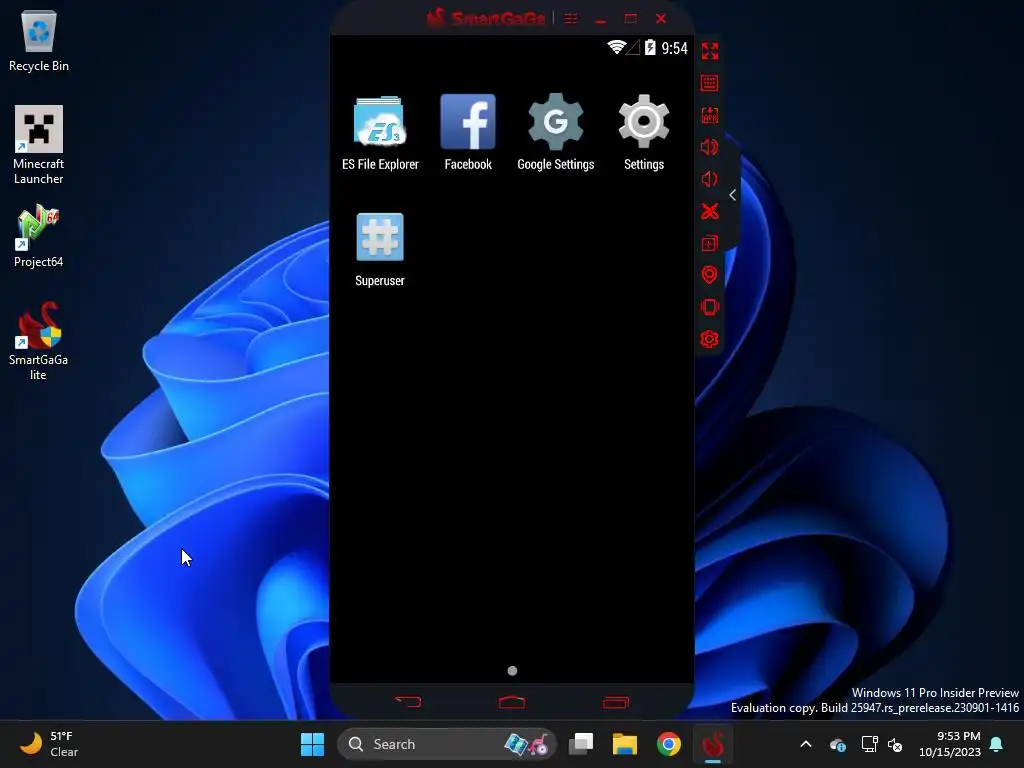
Task: Open SmartGaGa keyboard mapping tool
Action: coord(710,83)
